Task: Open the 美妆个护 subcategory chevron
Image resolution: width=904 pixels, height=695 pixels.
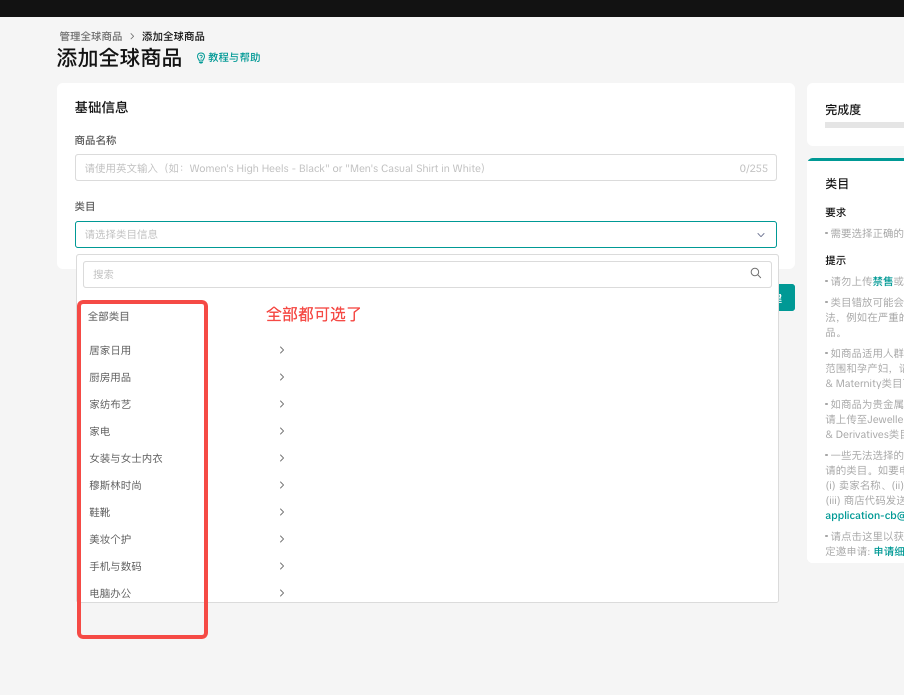Action: click(x=282, y=539)
